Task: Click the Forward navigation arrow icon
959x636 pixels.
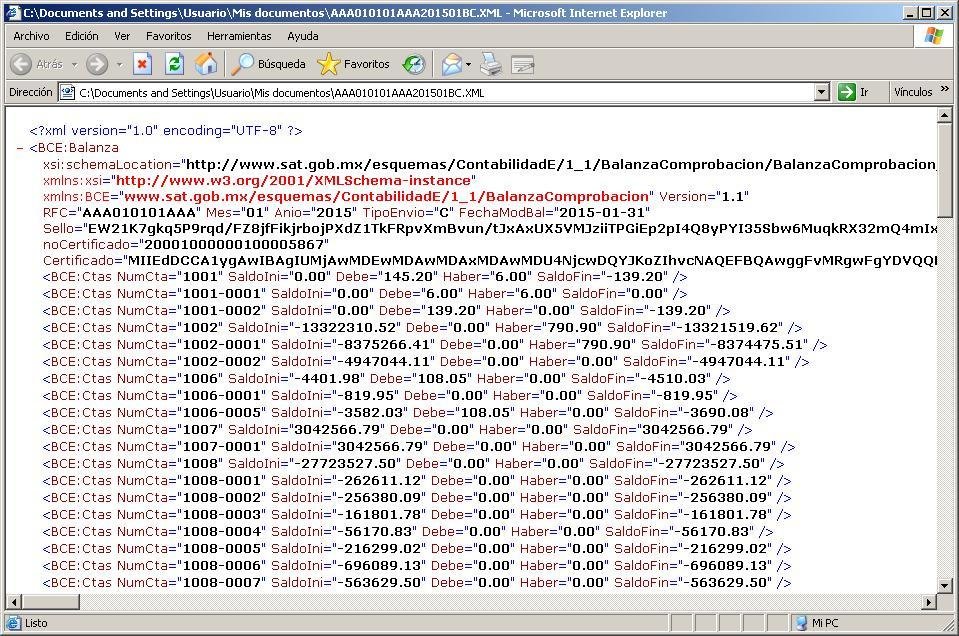Action: pos(97,64)
